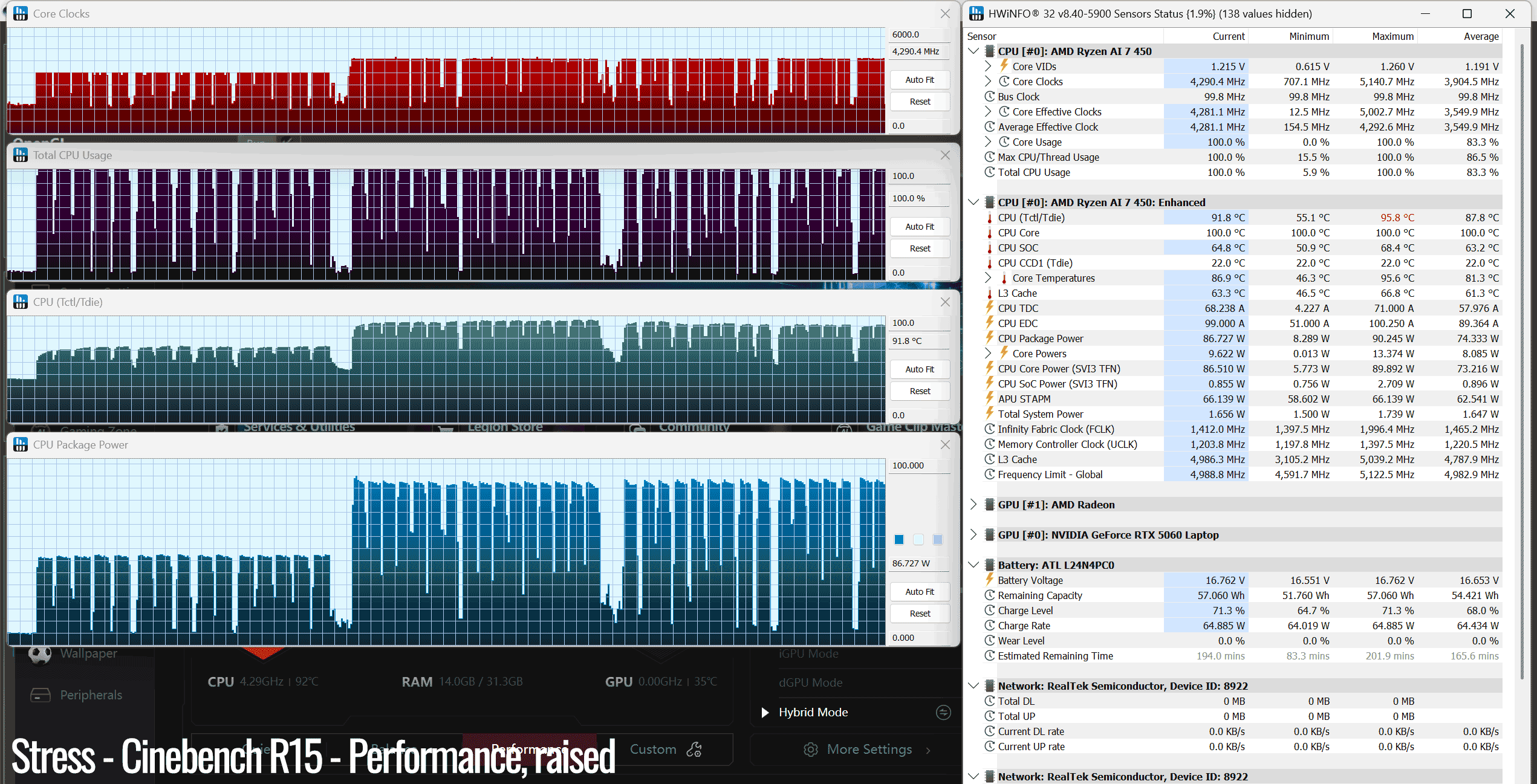Click the Core Clocks graph window icon

click(21, 13)
